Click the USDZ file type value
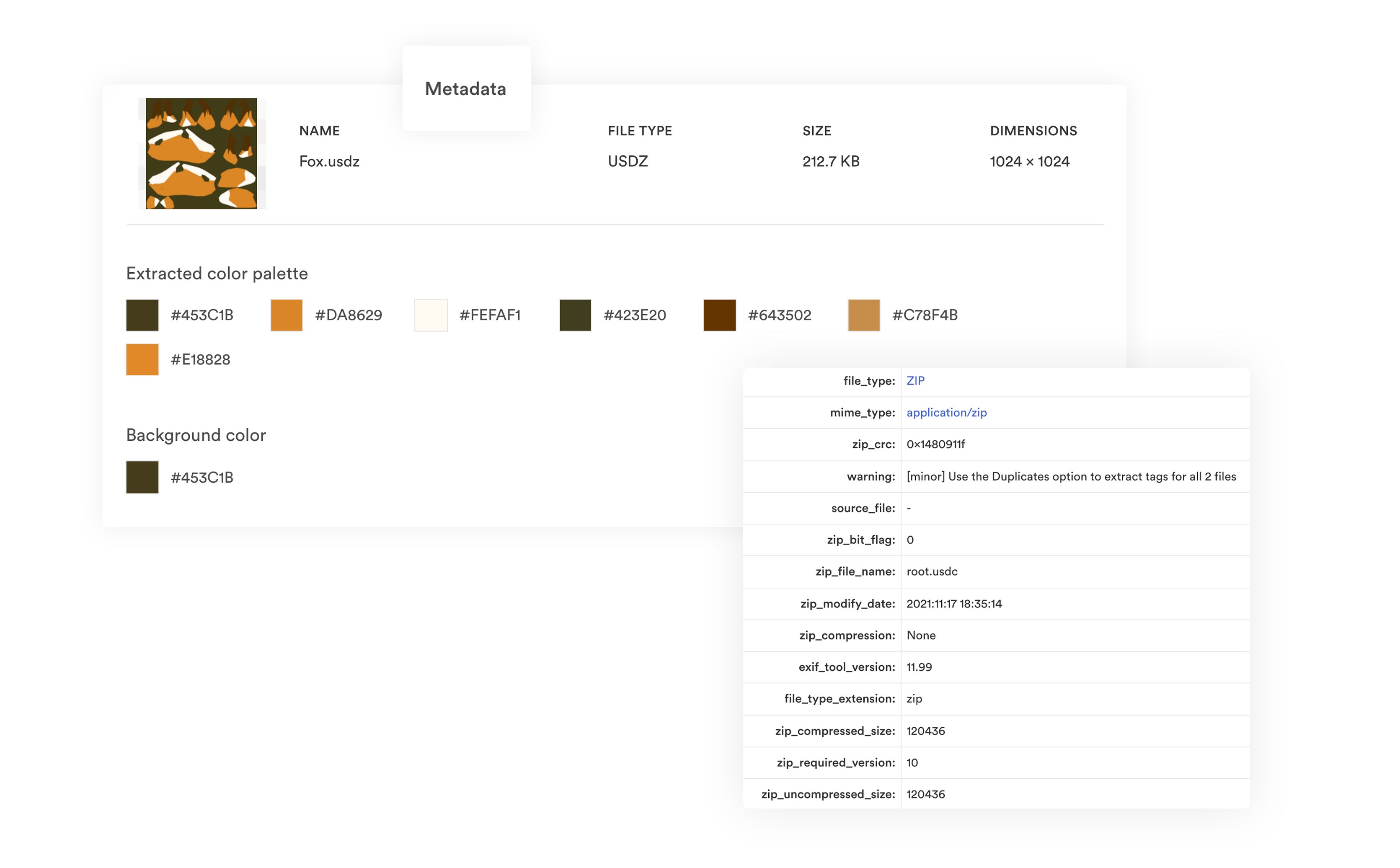Viewport: 1400px width, 868px height. click(x=628, y=161)
